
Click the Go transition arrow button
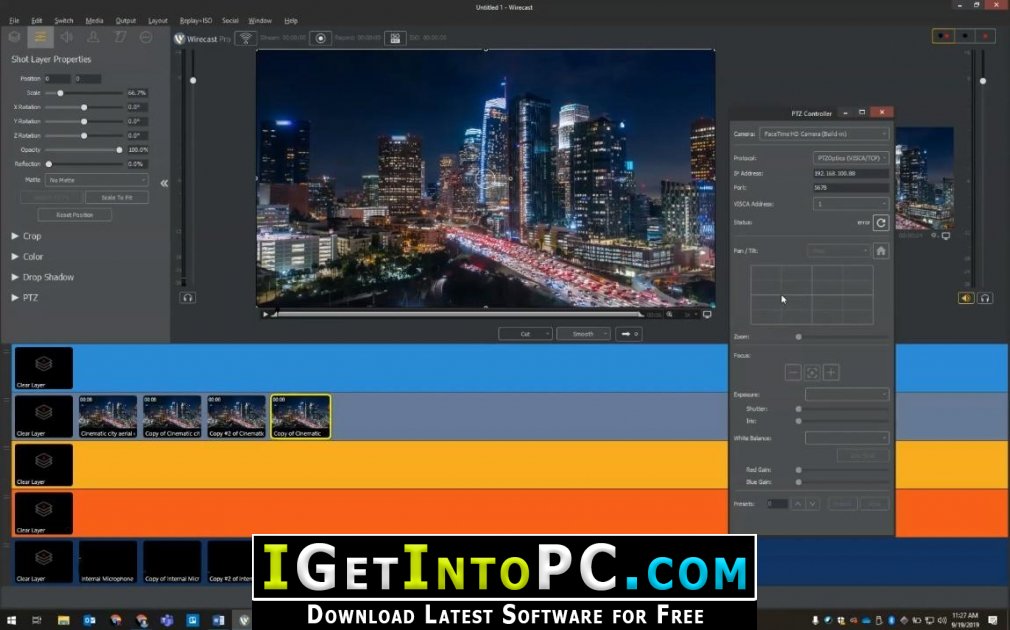click(628, 334)
